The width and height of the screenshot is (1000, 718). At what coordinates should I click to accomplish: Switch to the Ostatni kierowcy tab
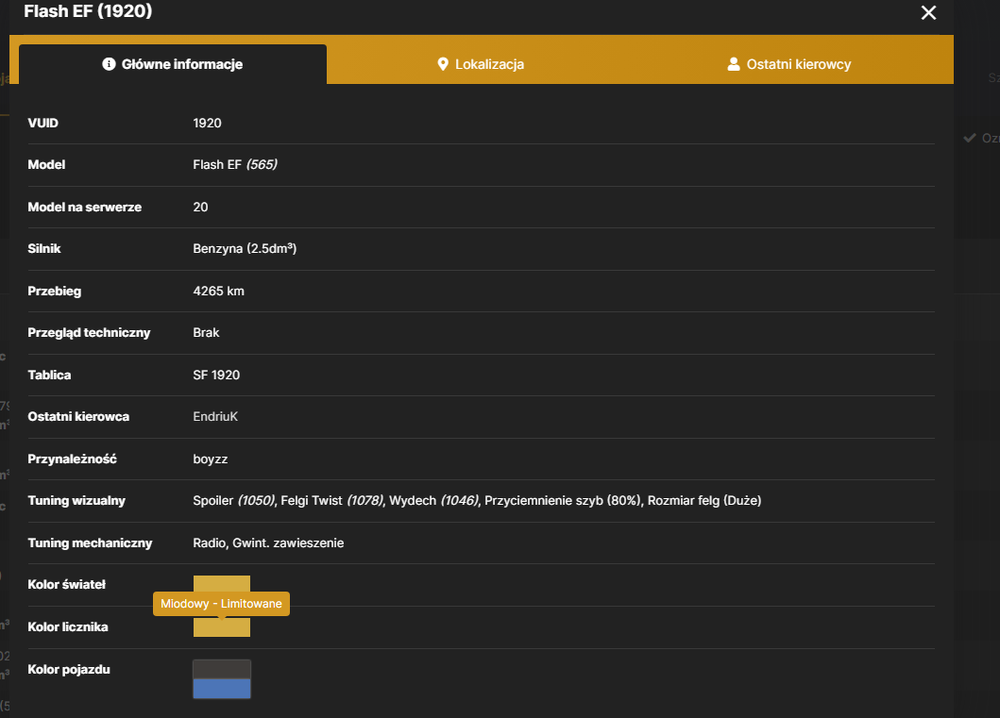tap(789, 64)
